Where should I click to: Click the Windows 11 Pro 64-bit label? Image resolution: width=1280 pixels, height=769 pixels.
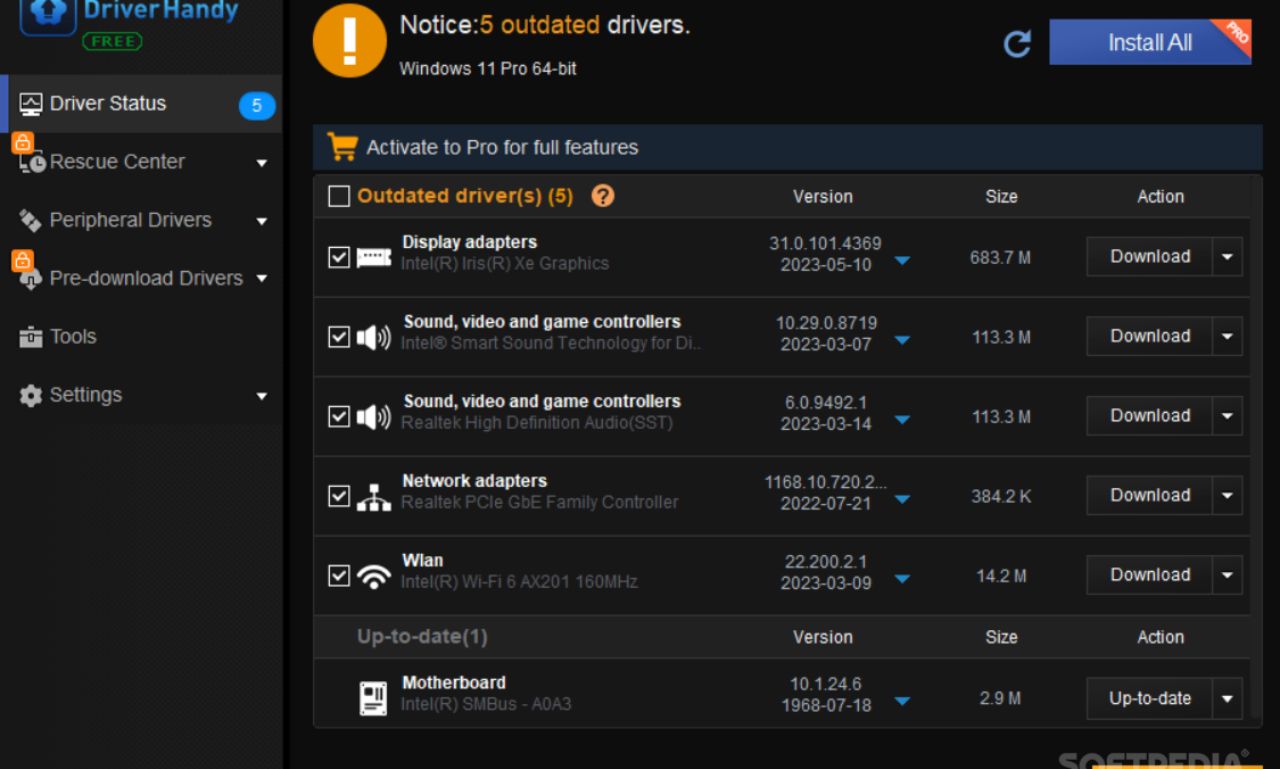(488, 69)
